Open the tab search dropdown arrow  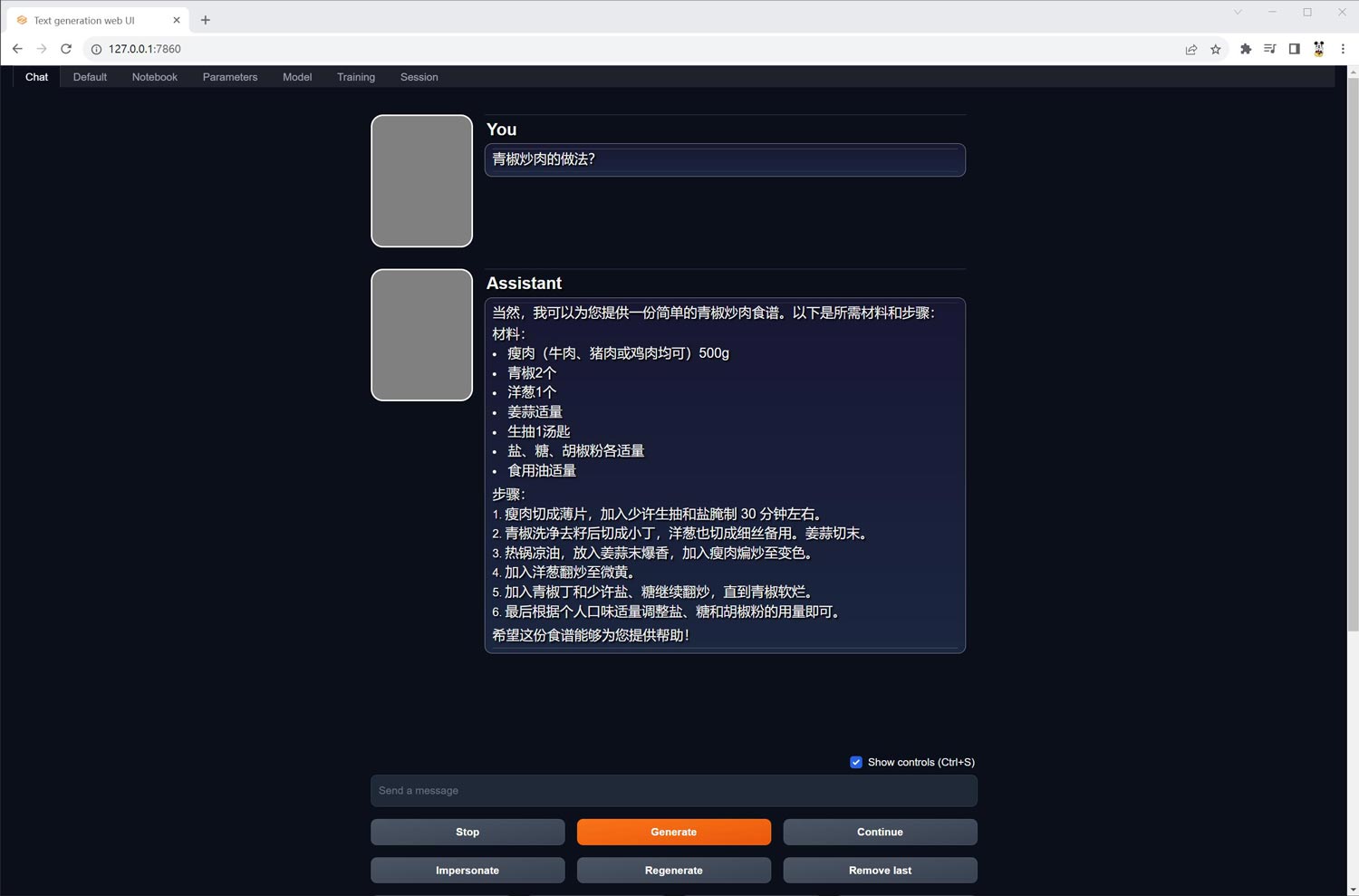(x=1238, y=13)
